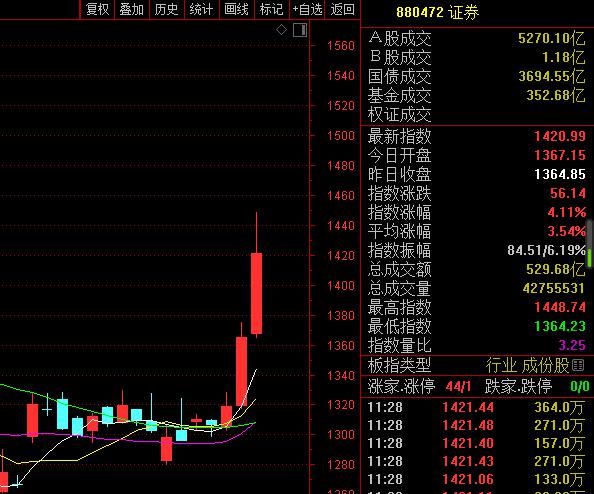Toggle the side panel layout icon
Image resolution: width=594 pixels, height=494 pixels.
pyautogui.click(x=300, y=30)
